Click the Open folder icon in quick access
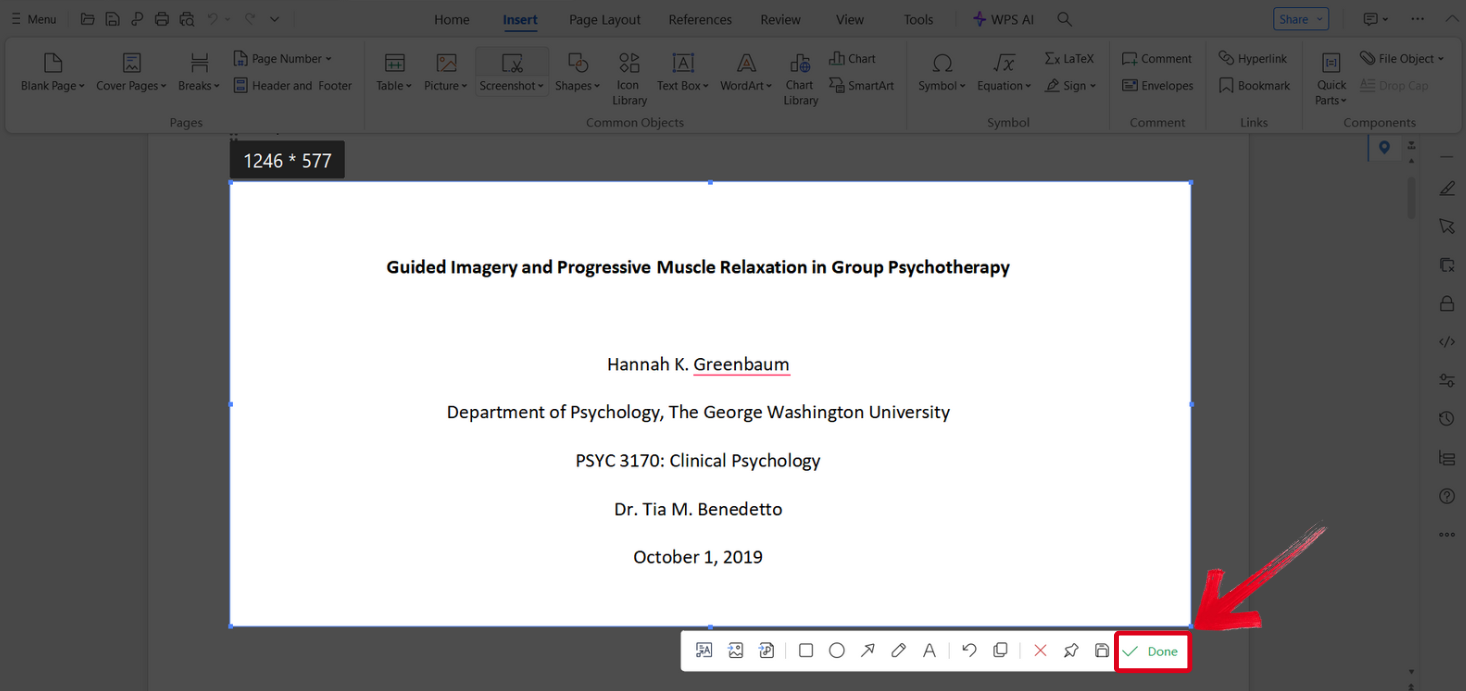This screenshot has width=1466, height=691. tap(88, 19)
